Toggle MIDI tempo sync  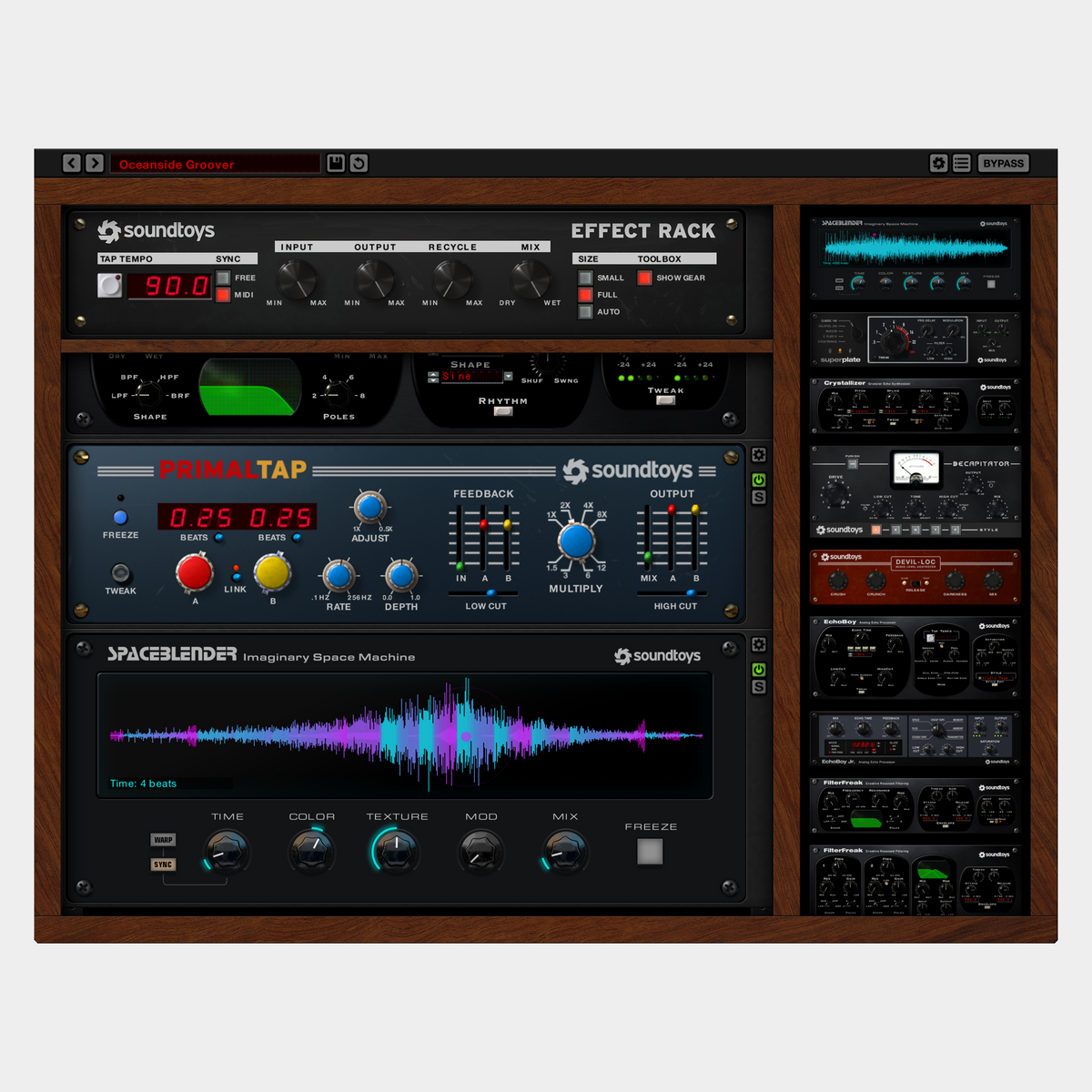click(x=223, y=295)
